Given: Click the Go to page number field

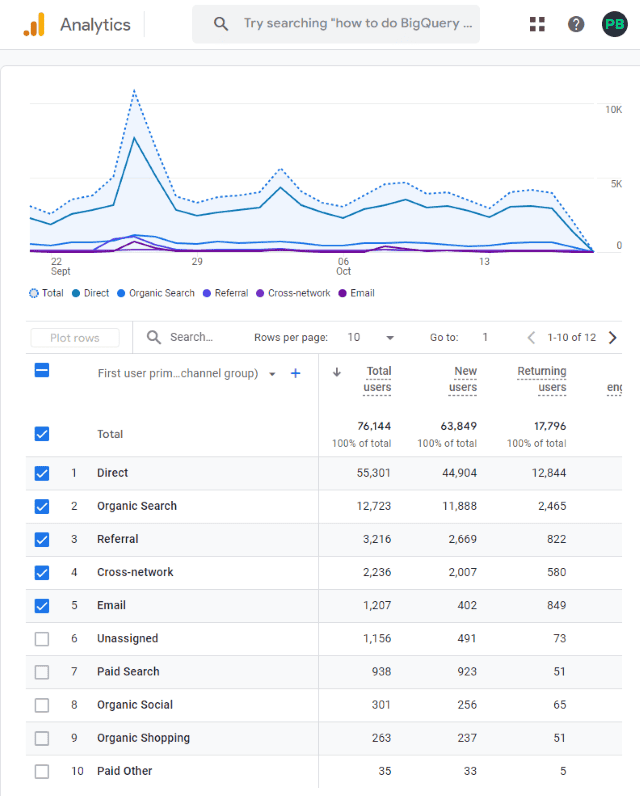Looking at the screenshot, I should coord(485,337).
